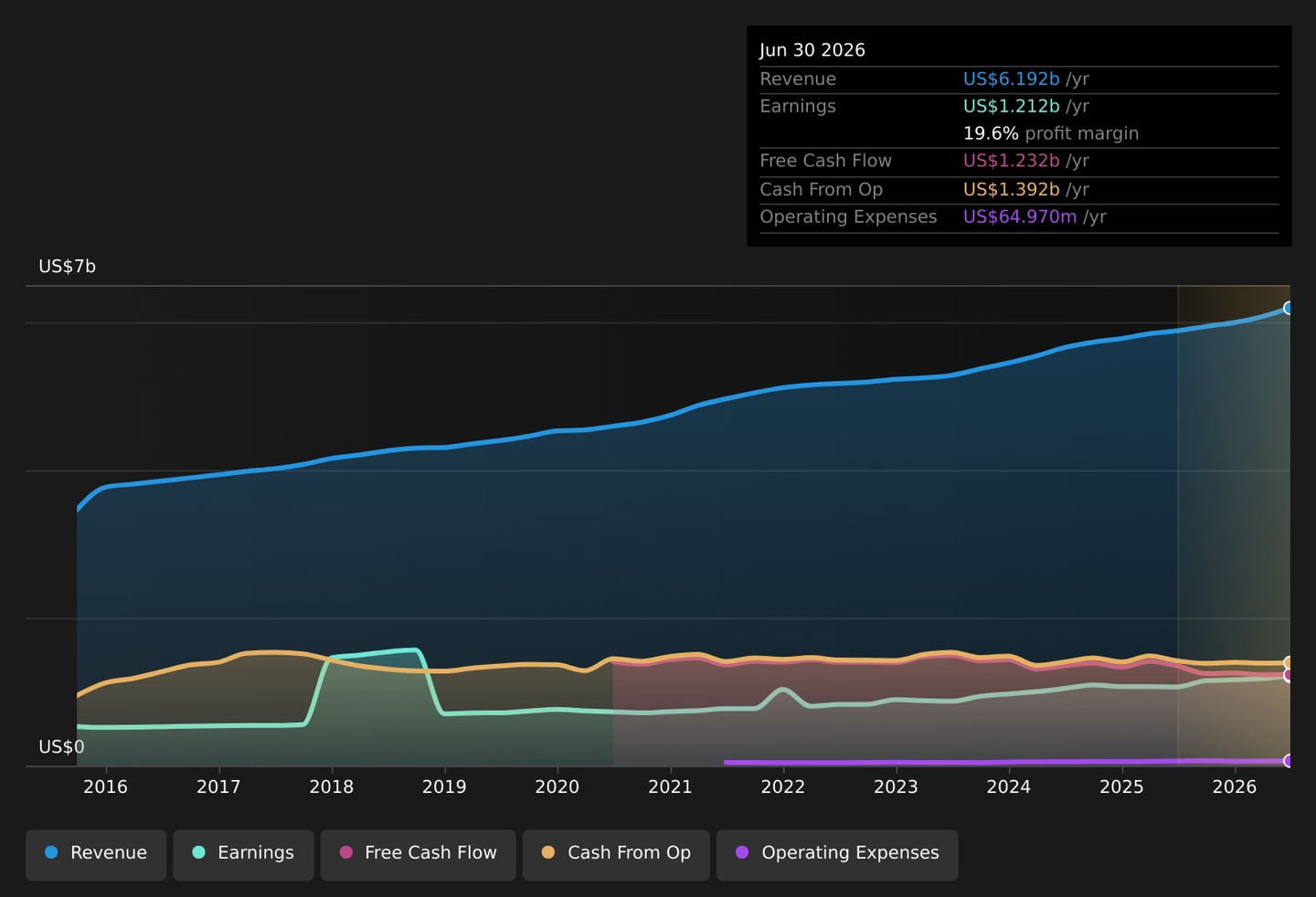1316x897 pixels.
Task: Click the 2023 x-axis label
Action: 896,787
